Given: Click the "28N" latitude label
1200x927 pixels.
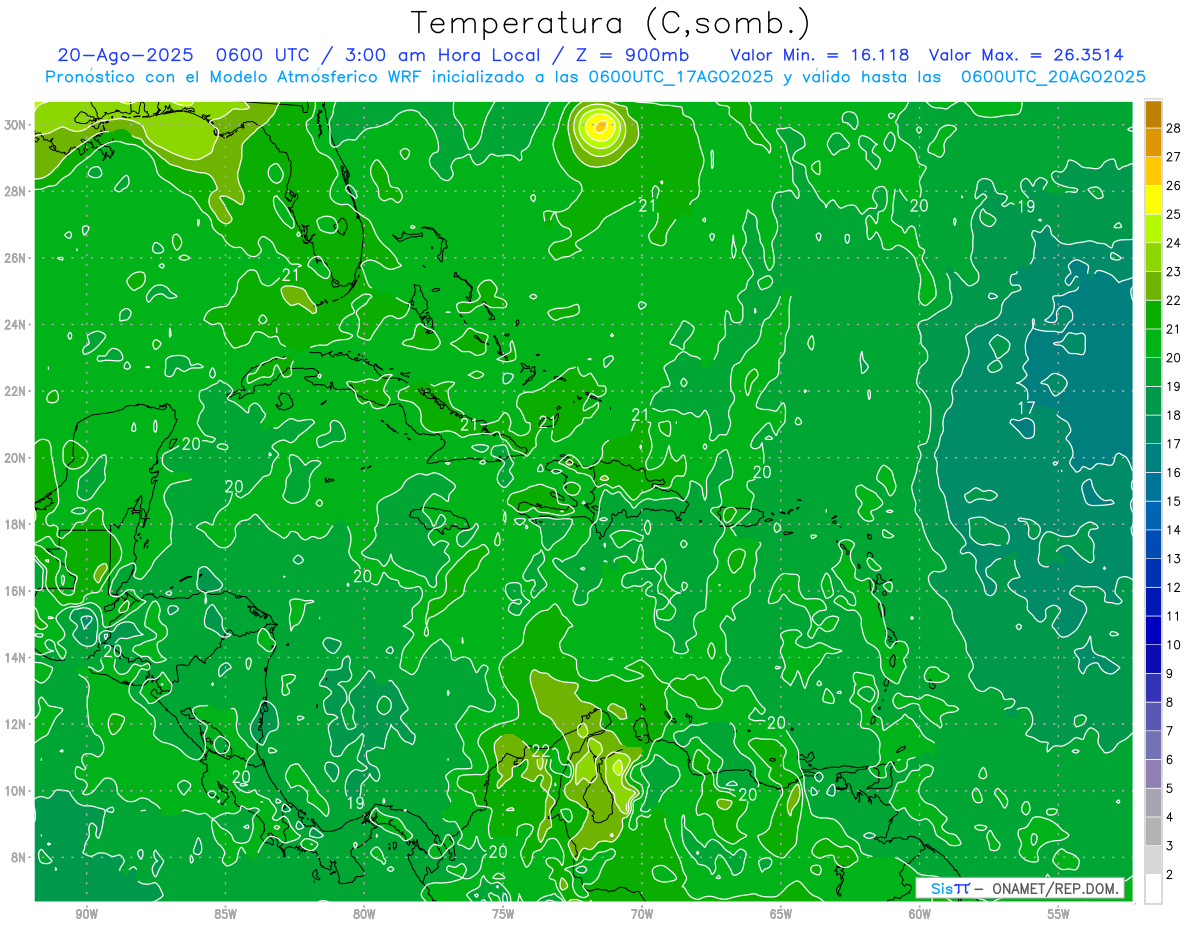Looking at the screenshot, I should (x=17, y=191).
